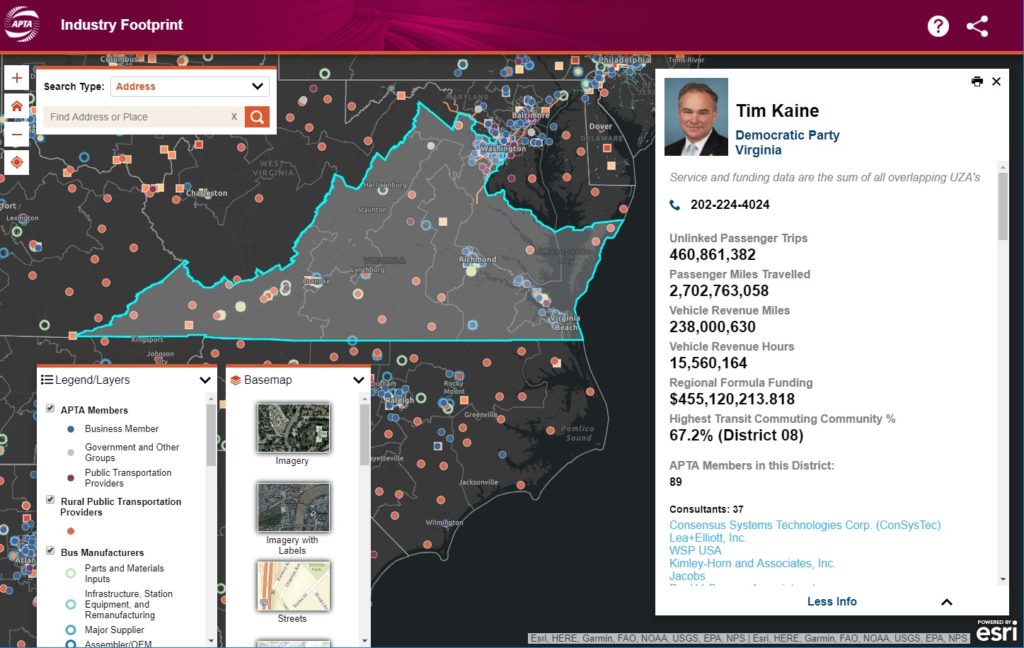This screenshot has height=648, width=1024.
Task: Click the APTA logo
Action: coord(22,24)
